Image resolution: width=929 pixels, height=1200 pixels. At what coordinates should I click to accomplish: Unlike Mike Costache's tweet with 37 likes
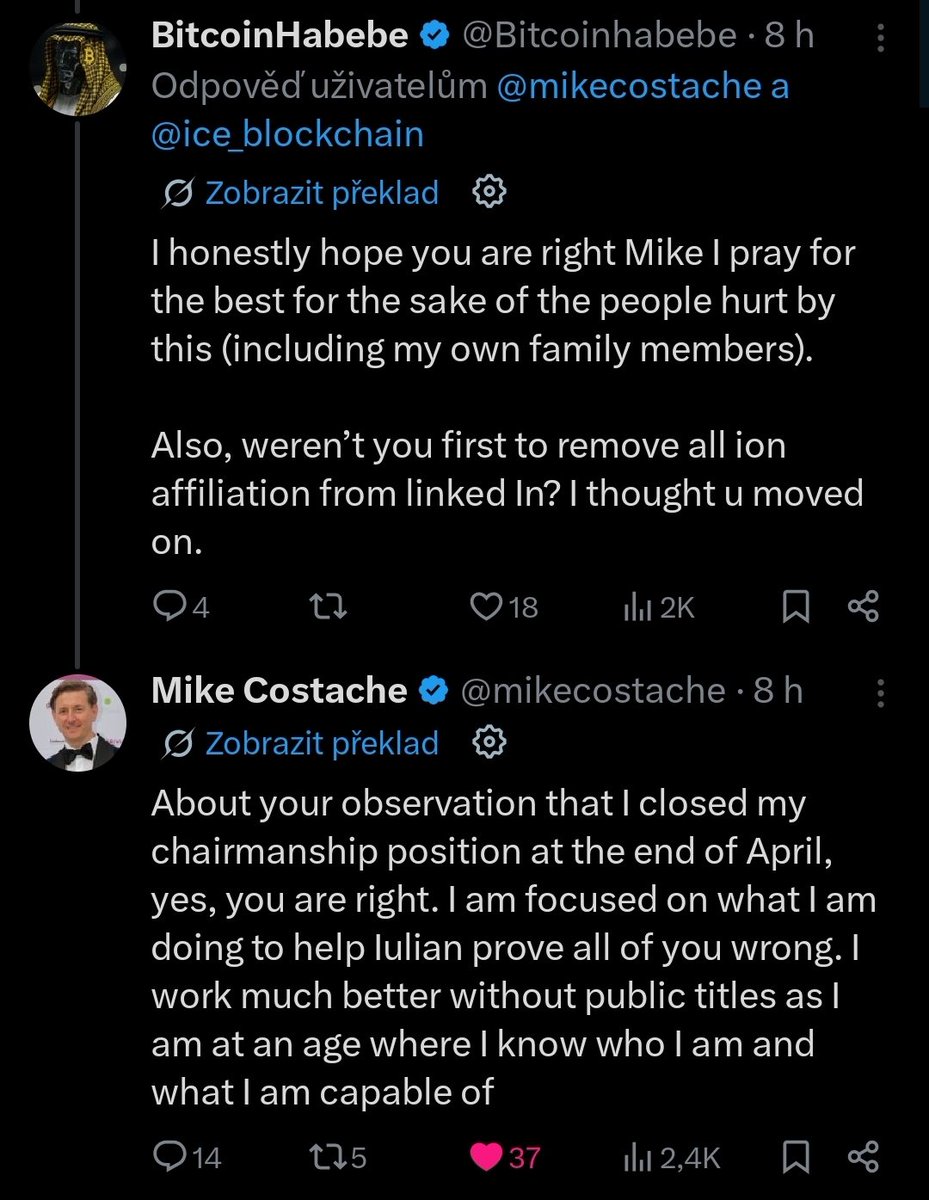[505, 1158]
